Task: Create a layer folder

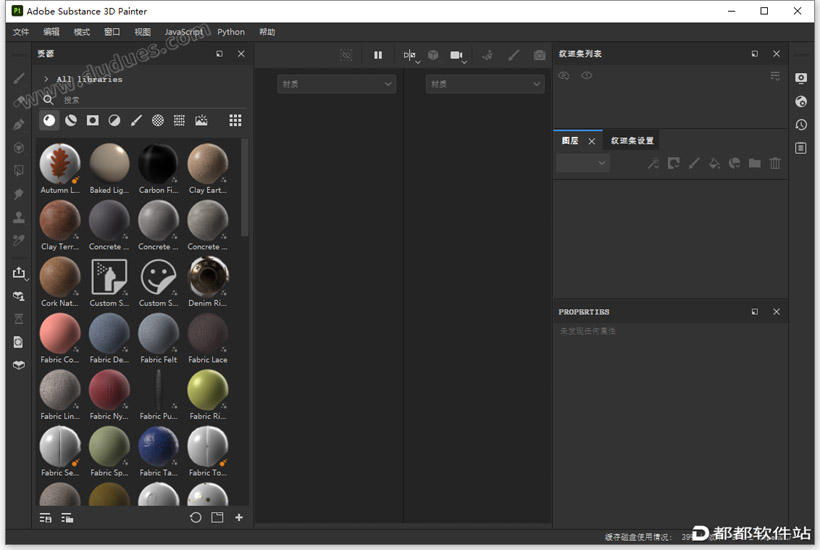Action: [x=755, y=164]
